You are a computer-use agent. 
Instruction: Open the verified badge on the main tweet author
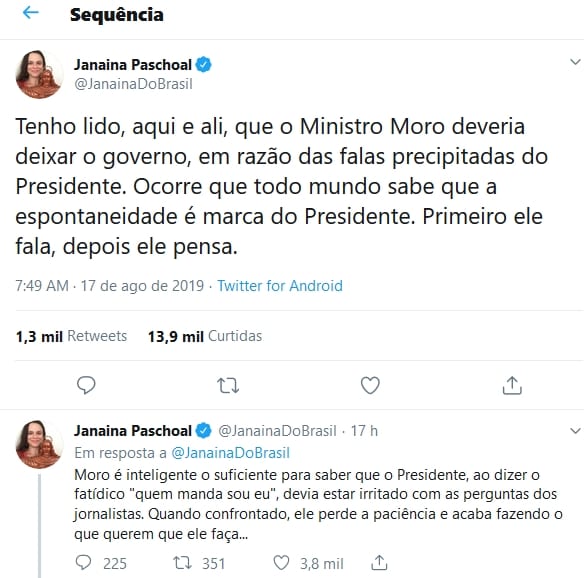coord(204,64)
